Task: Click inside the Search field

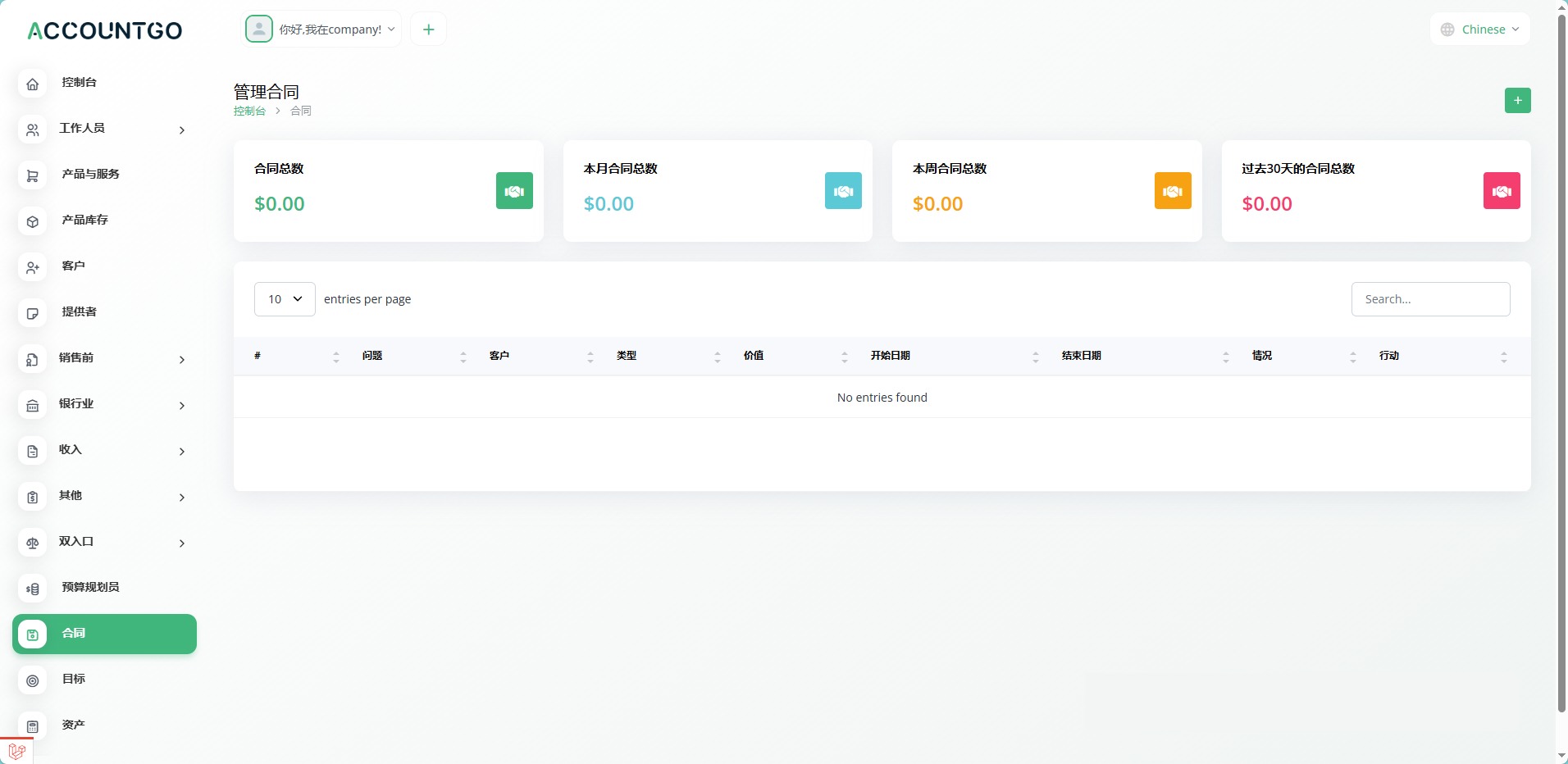Action: coord(1430,299)
